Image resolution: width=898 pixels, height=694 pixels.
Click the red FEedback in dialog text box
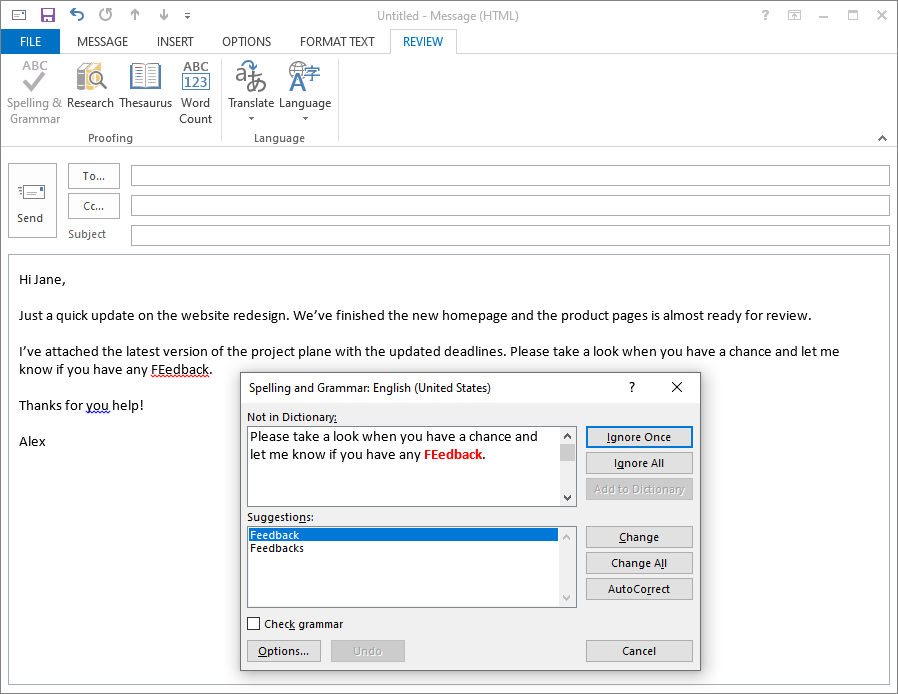click(x=453, y=454)
